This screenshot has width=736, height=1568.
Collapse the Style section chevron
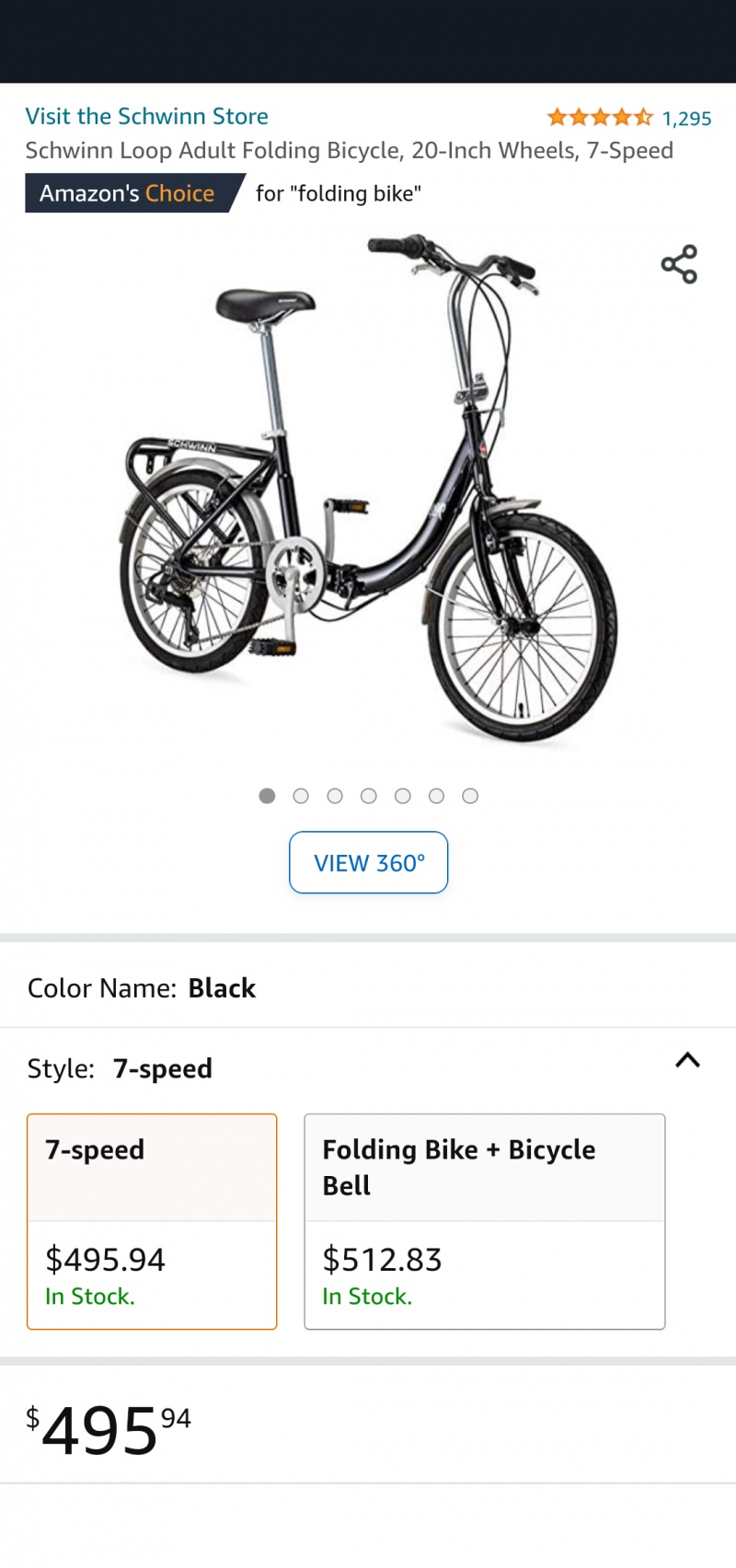[x=687, y=1060]
